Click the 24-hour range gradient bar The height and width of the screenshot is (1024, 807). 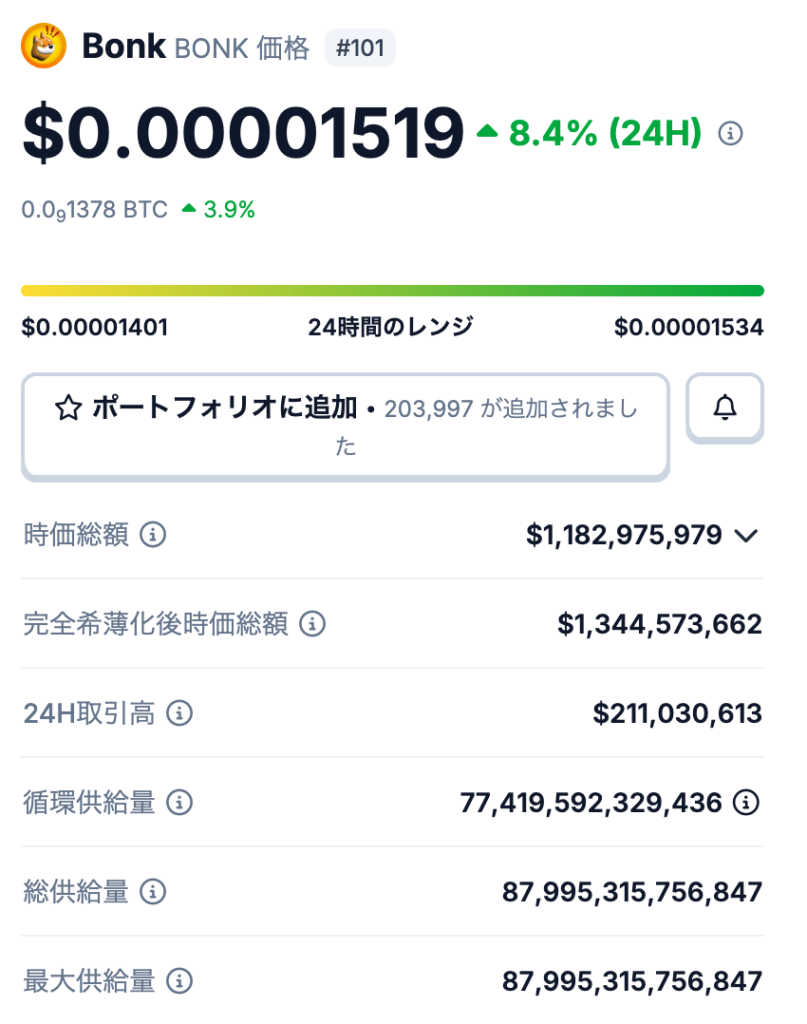tap(392, 291)
